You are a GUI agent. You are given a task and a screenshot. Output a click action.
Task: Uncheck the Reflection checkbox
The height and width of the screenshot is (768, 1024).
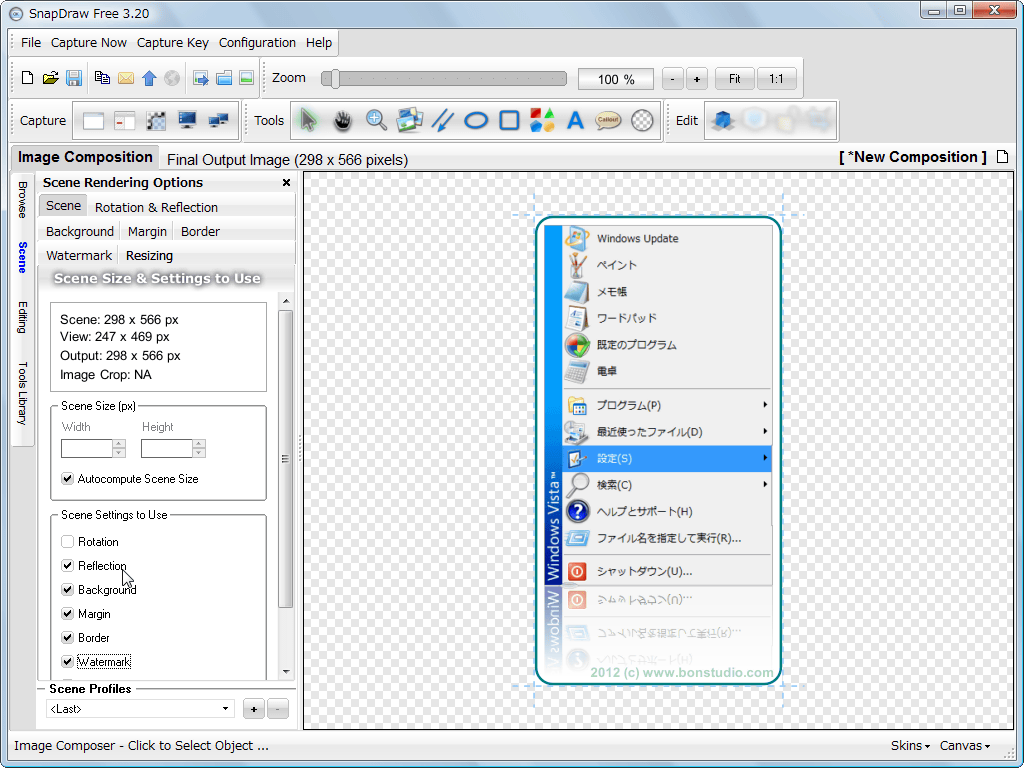pyautogui.click(x=67, y=566)
